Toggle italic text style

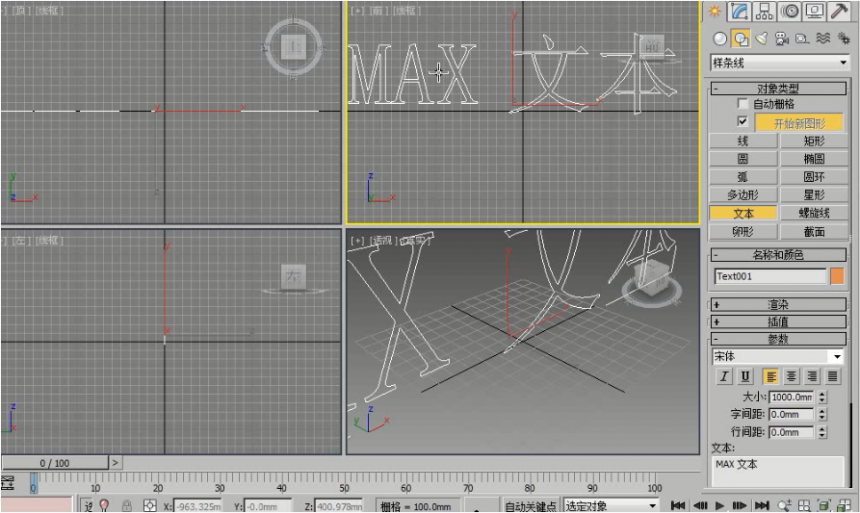tap(724, 376)
